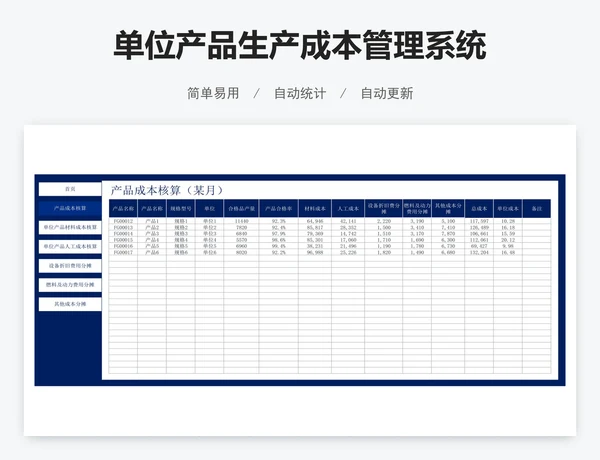This screenshot has height=460, width=600.
Task: Click labor cost cell 14,742
Action: tap(348, 233)
